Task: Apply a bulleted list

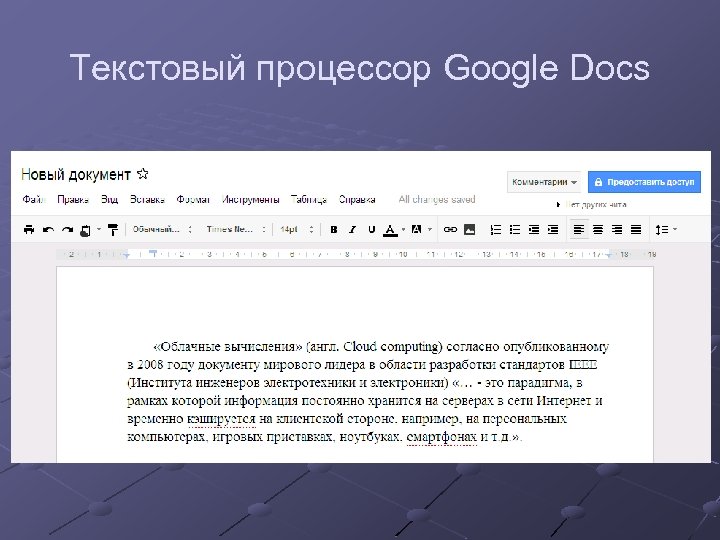Action: click(515, 229)
